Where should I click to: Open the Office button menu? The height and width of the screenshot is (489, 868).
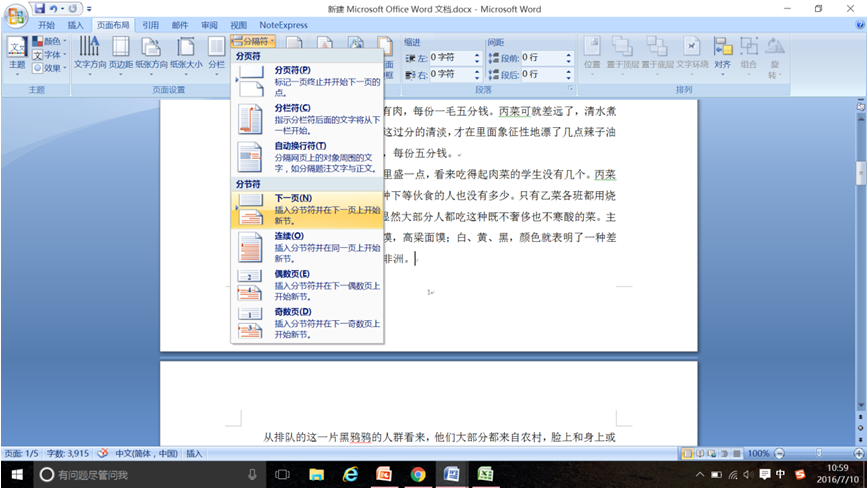pyautogui.click(x=16, y=15)
